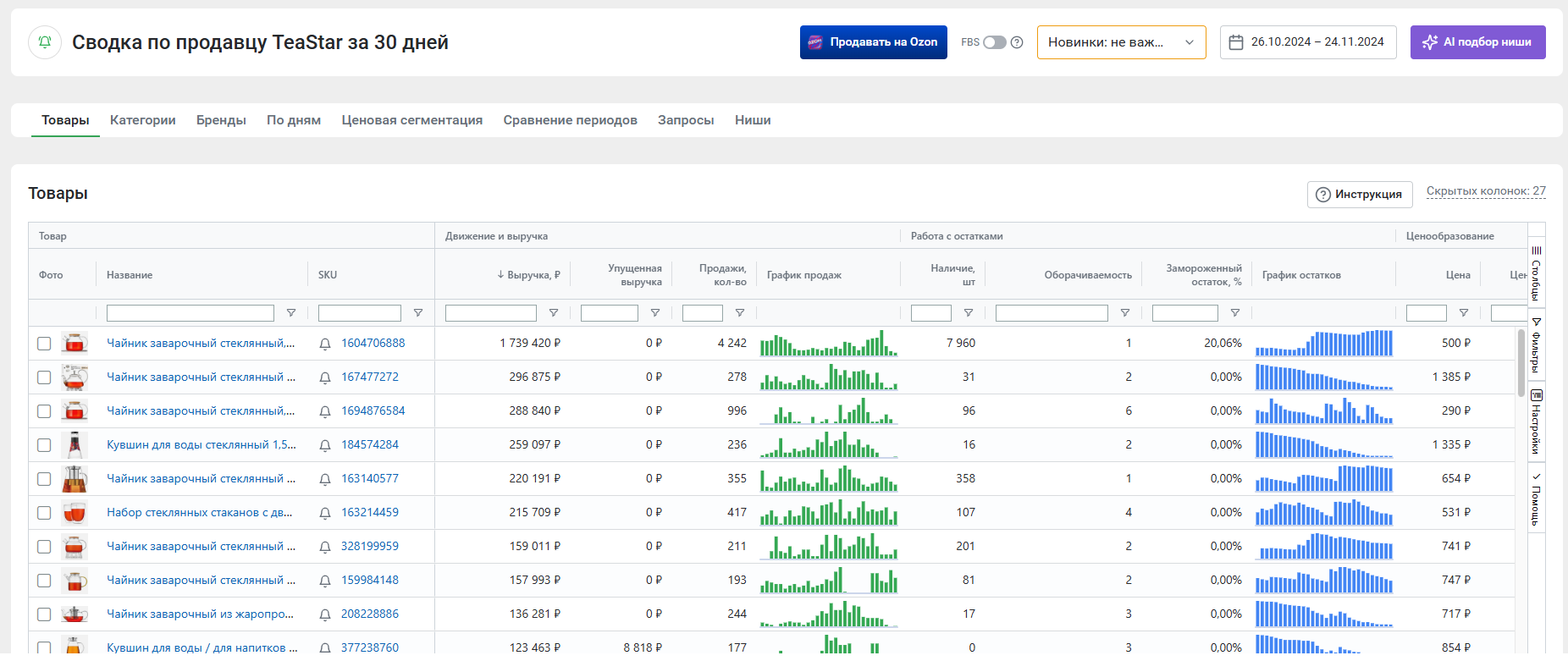The width and height of the screenshot is (1568, 661).
Task: Switch to the Товары tab
Action: point(65,120)
